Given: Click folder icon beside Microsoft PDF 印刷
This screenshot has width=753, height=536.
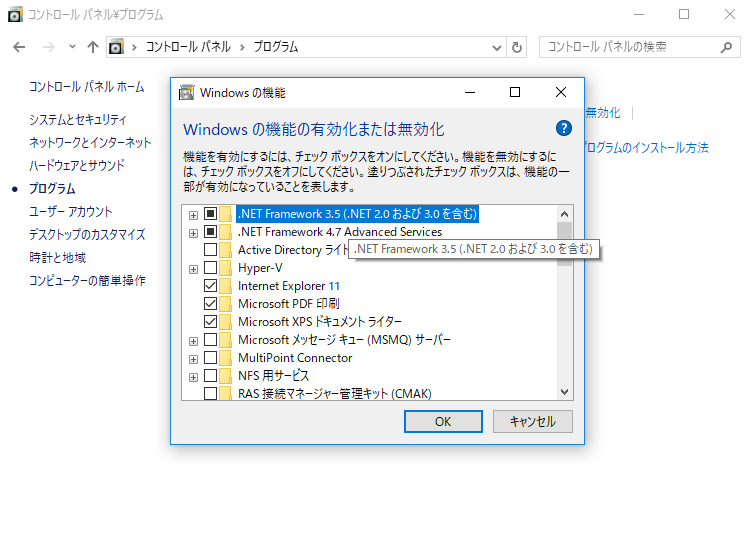Looking at the screenshot, I should (225, 304).
